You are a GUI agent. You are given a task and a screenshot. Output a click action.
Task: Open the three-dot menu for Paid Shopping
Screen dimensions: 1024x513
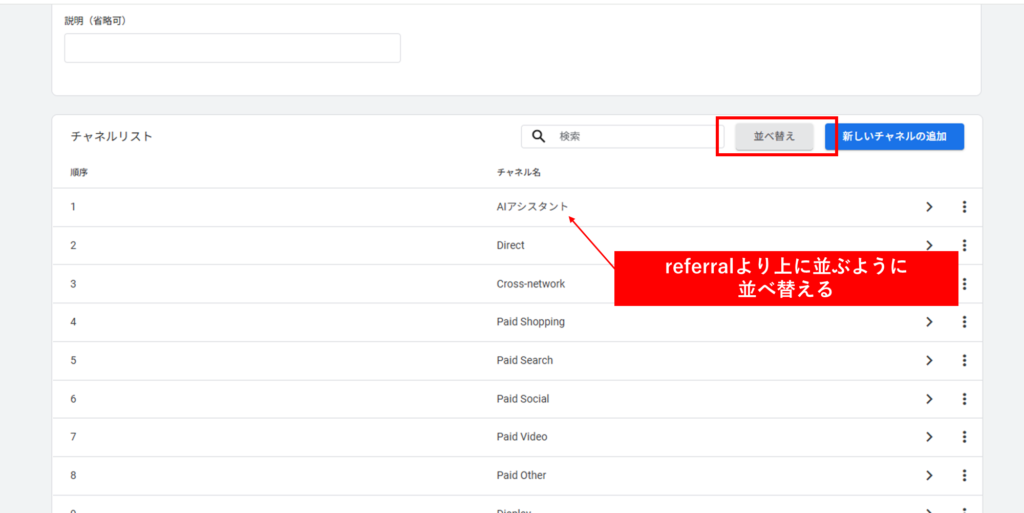click(964, 322)
